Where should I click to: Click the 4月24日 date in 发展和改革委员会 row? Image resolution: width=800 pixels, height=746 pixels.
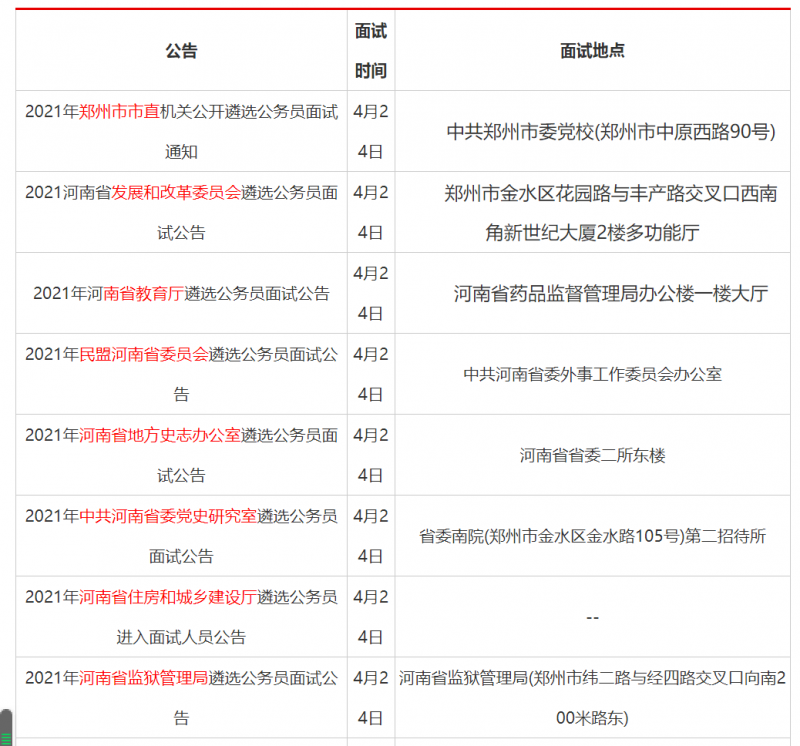371,213
